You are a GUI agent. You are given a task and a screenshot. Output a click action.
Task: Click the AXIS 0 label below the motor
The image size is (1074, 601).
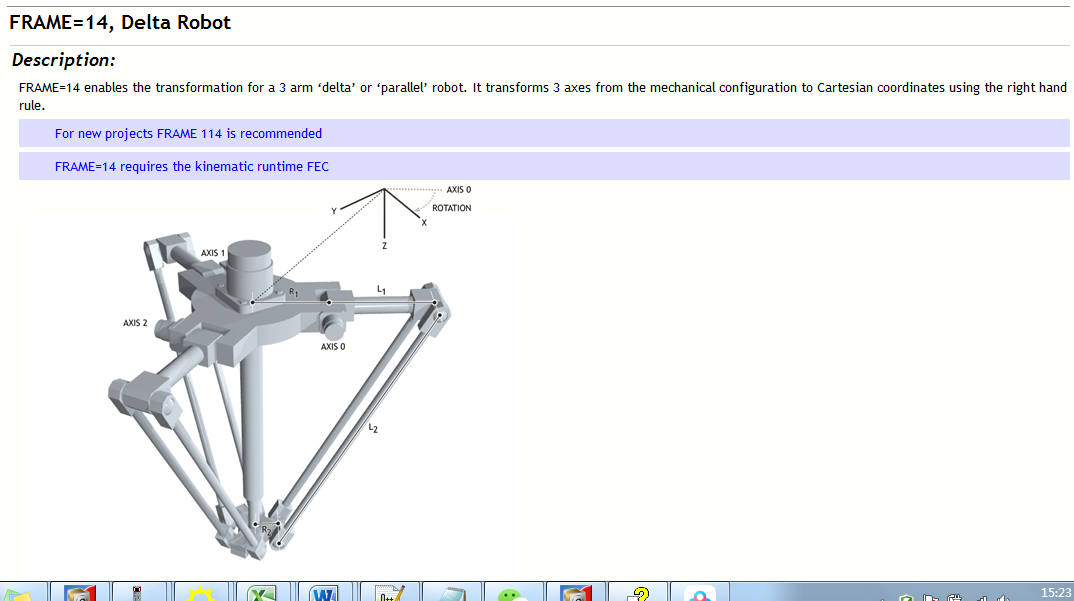(x=333, y=347)
